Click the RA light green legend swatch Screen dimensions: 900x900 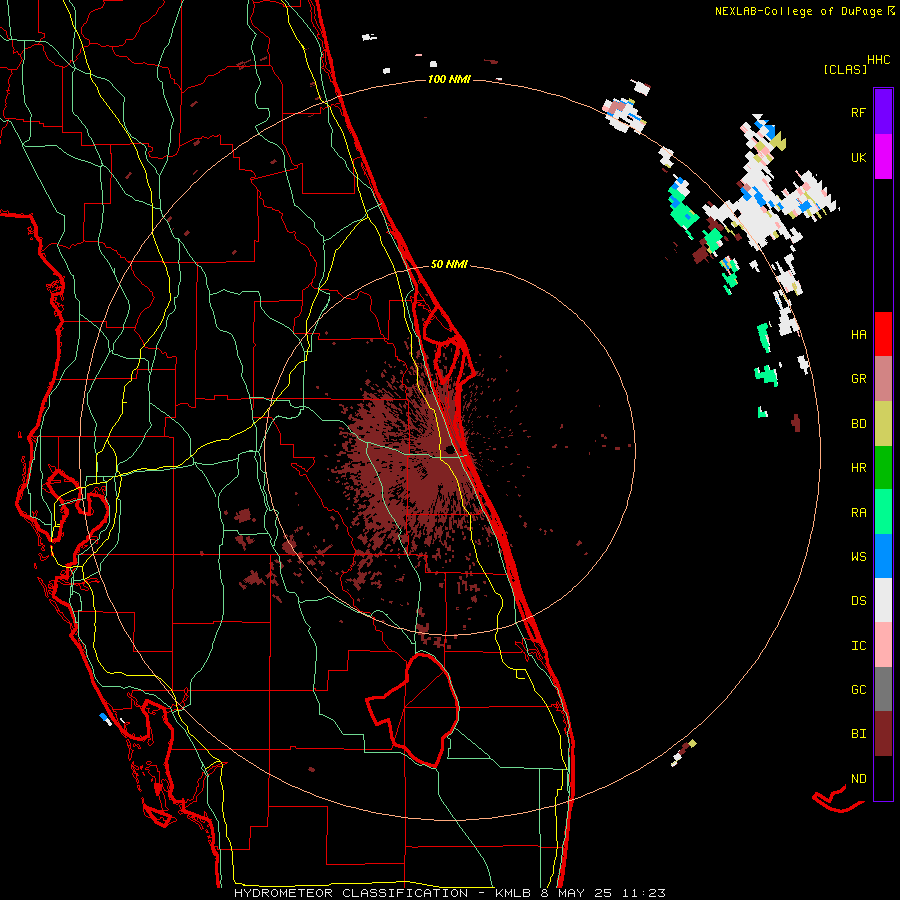coord(883,512)
